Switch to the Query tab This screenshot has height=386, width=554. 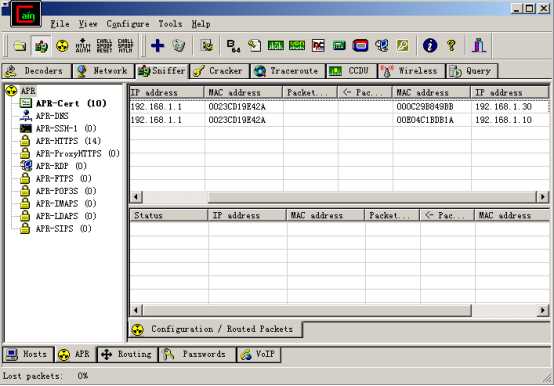click(x=472, y=71)
